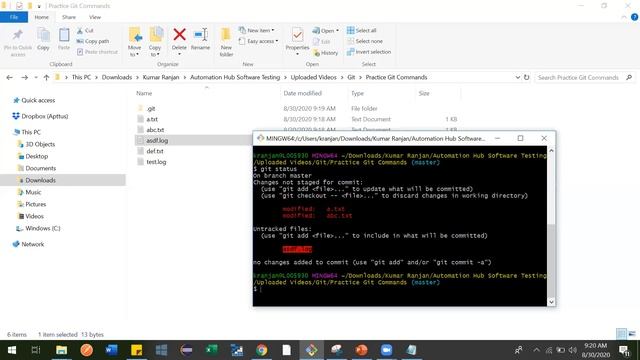Open Desktop in navigation pane
640x360 pixels.
click(36, 156)
